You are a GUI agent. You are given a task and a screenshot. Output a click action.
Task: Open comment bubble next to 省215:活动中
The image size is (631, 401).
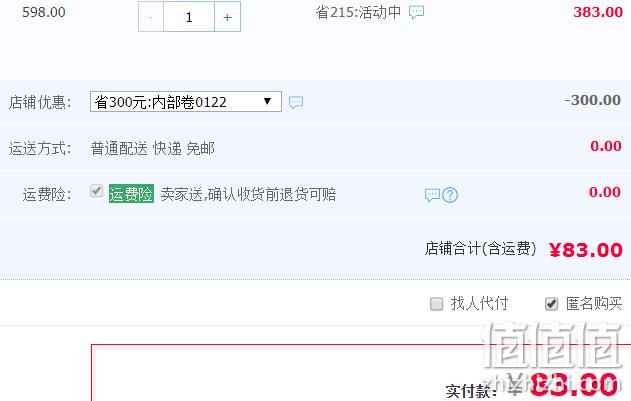tap(417, 12)
